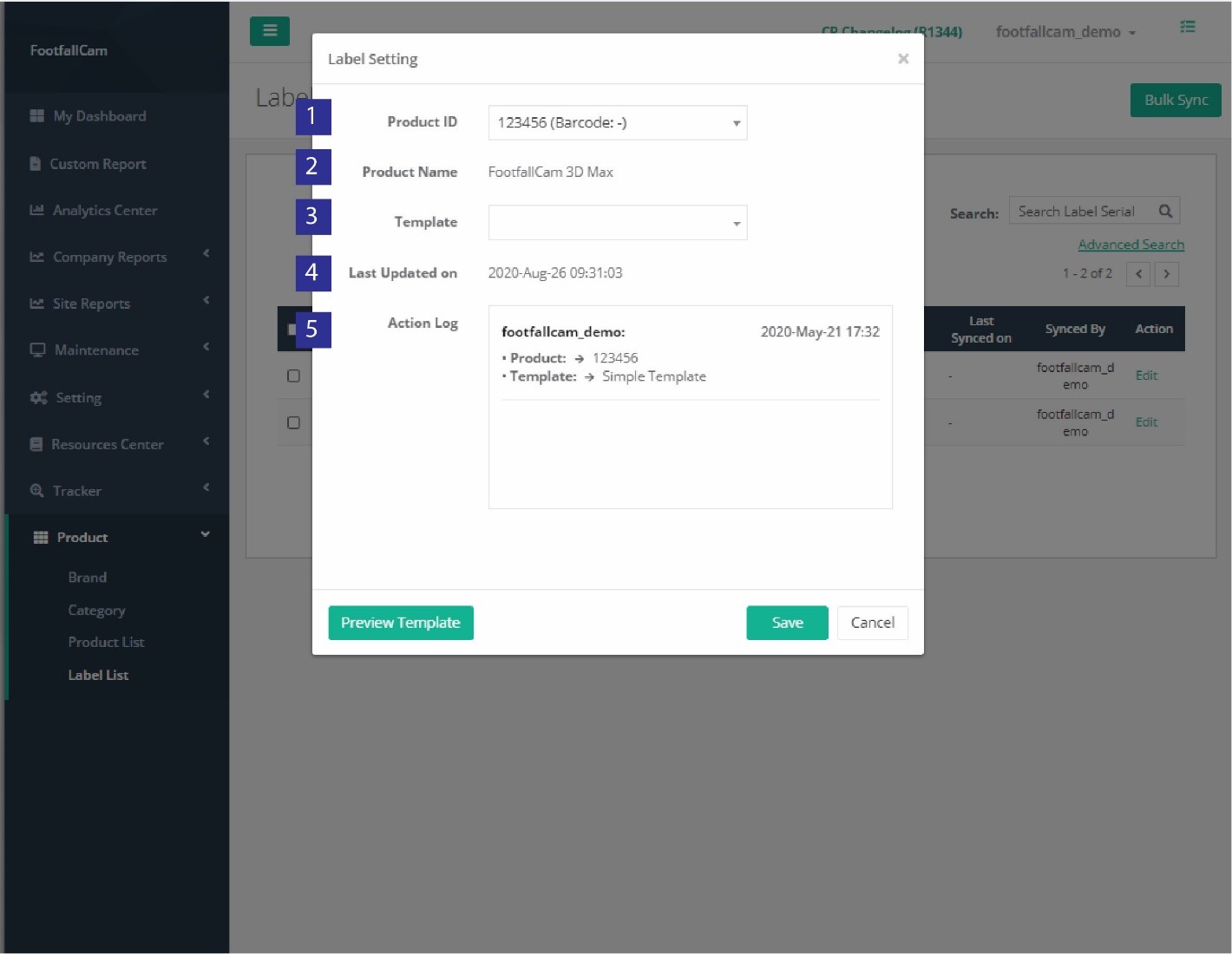Click the Tracker magnifier icon
This screenshot has width=1232, height=954.
[x=36, y=491]
